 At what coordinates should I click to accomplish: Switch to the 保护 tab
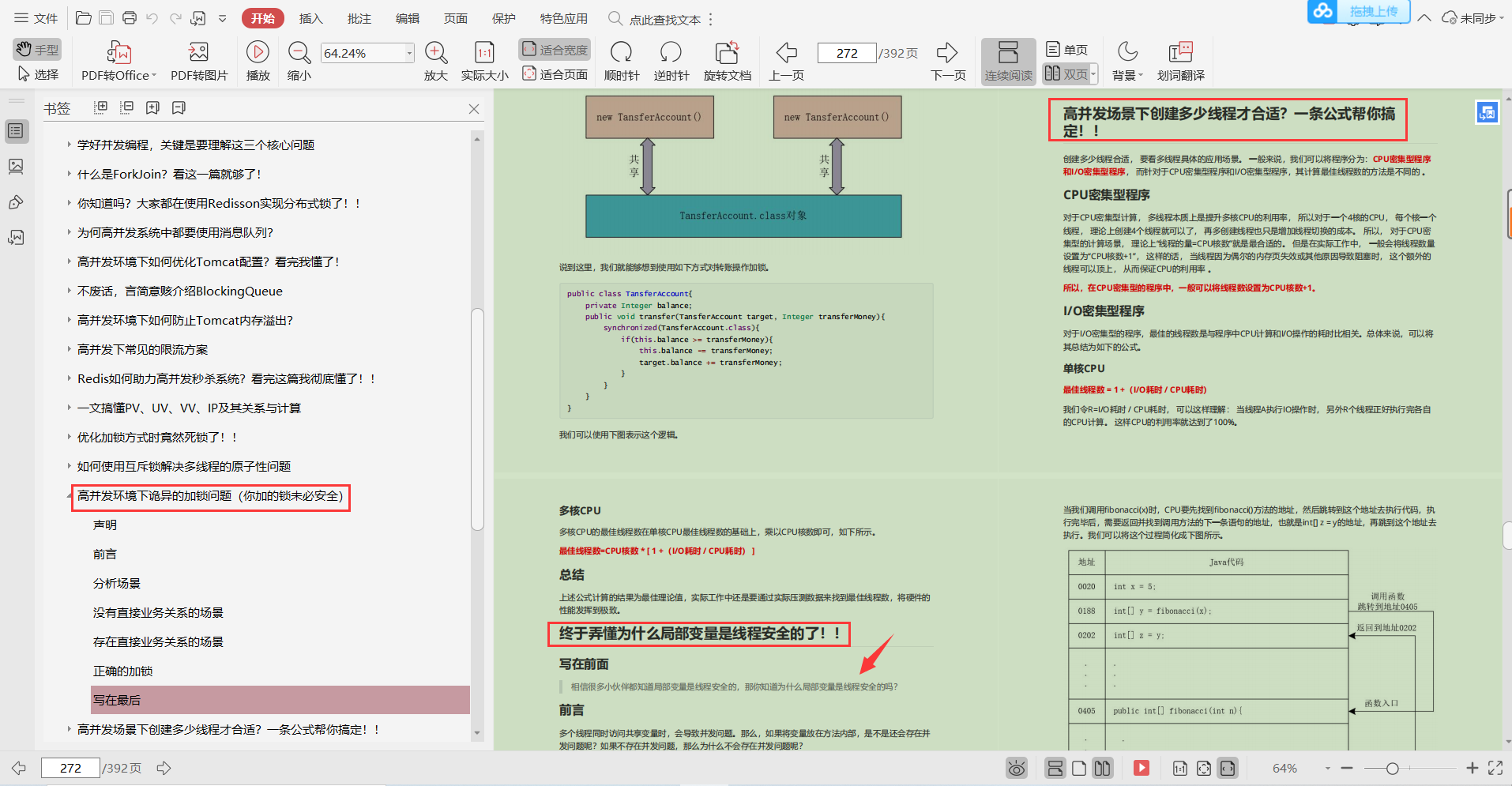tap(504, 18)
